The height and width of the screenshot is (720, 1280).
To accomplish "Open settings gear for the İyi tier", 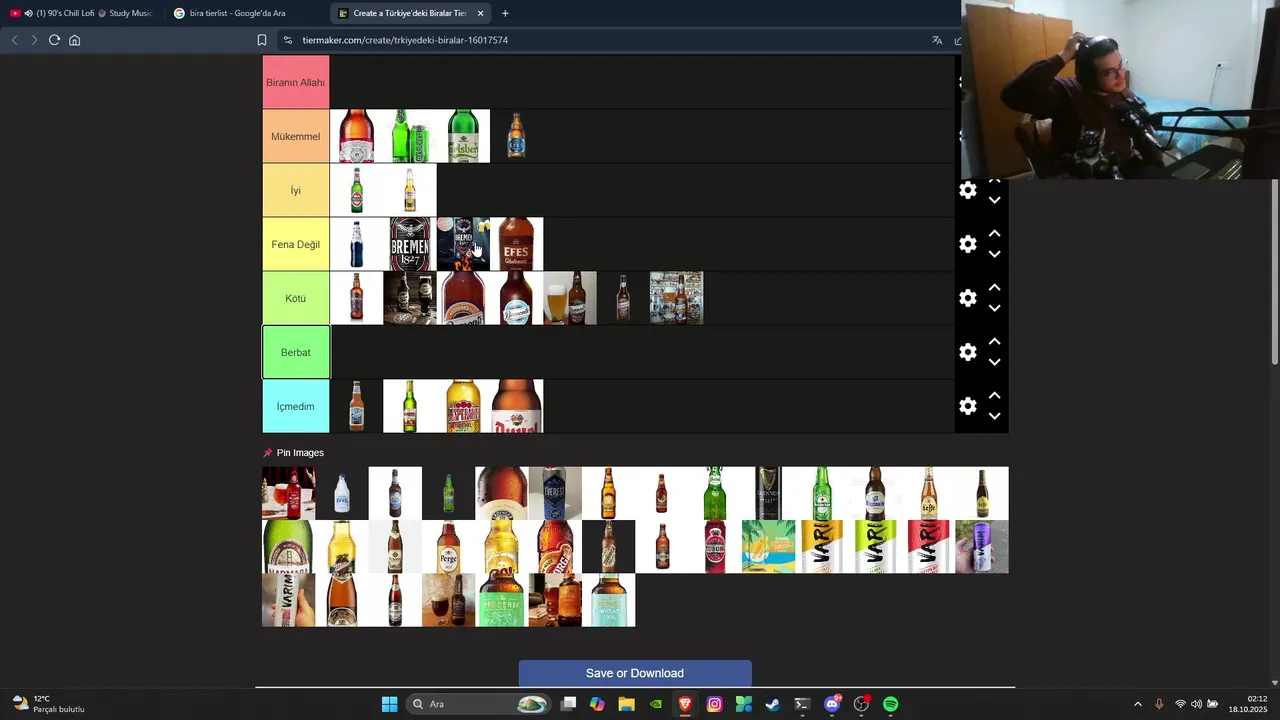I will (968, 190).
